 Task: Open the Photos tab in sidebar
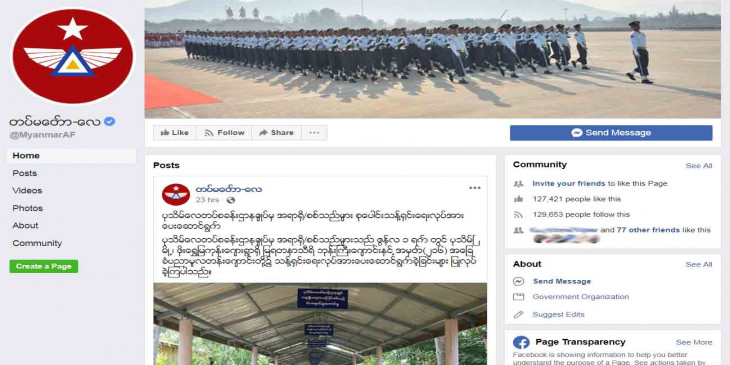tap(27, 208)
